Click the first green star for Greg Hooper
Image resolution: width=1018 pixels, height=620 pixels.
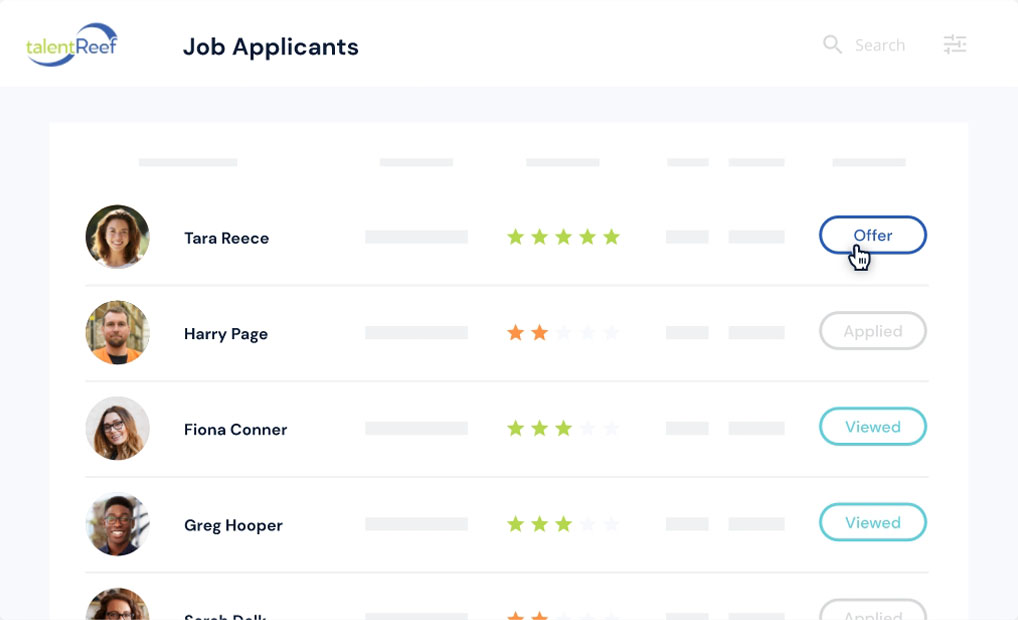[514, 523]
